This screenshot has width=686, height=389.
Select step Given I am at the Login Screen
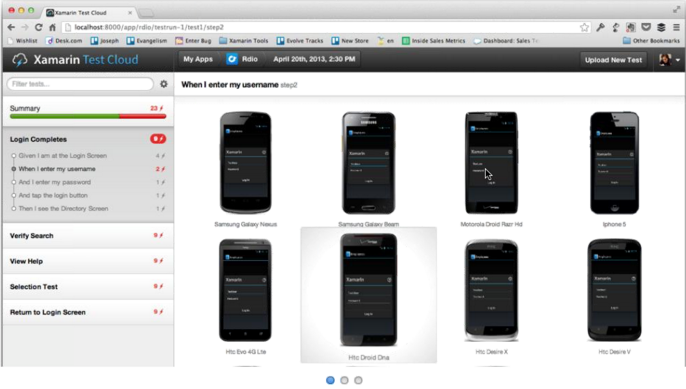[x=88, y=155]
